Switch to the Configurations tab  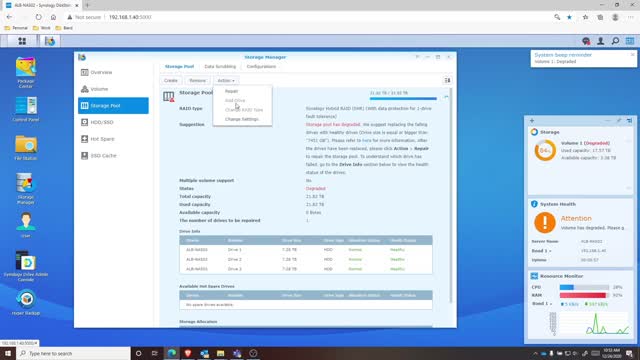pyautogui.click(x=261, y=67)
